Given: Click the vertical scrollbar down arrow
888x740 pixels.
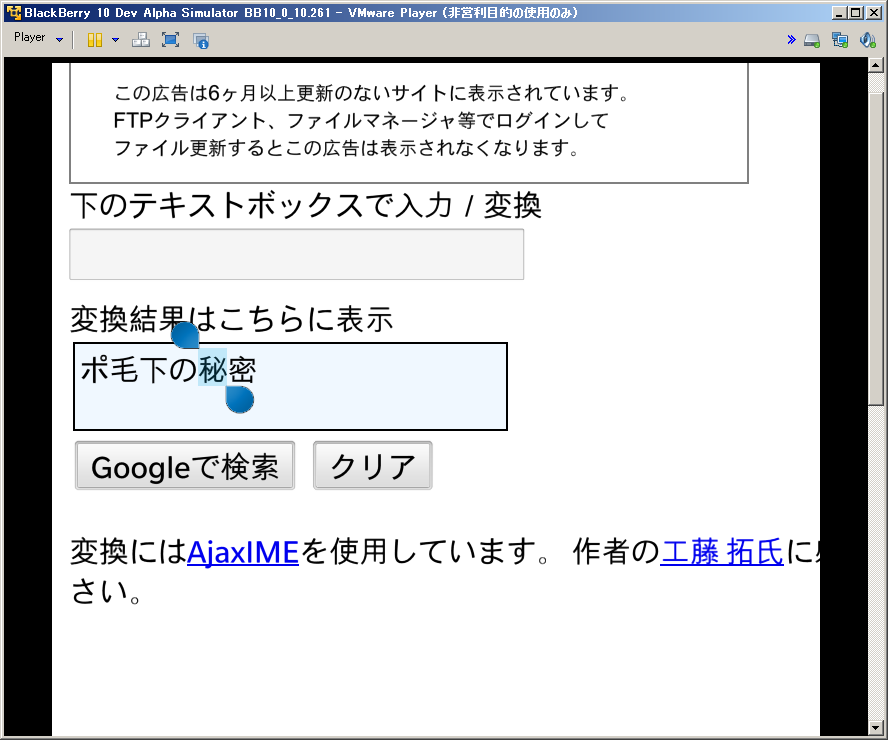Looking at the screenshot, I should coord(876,727).
